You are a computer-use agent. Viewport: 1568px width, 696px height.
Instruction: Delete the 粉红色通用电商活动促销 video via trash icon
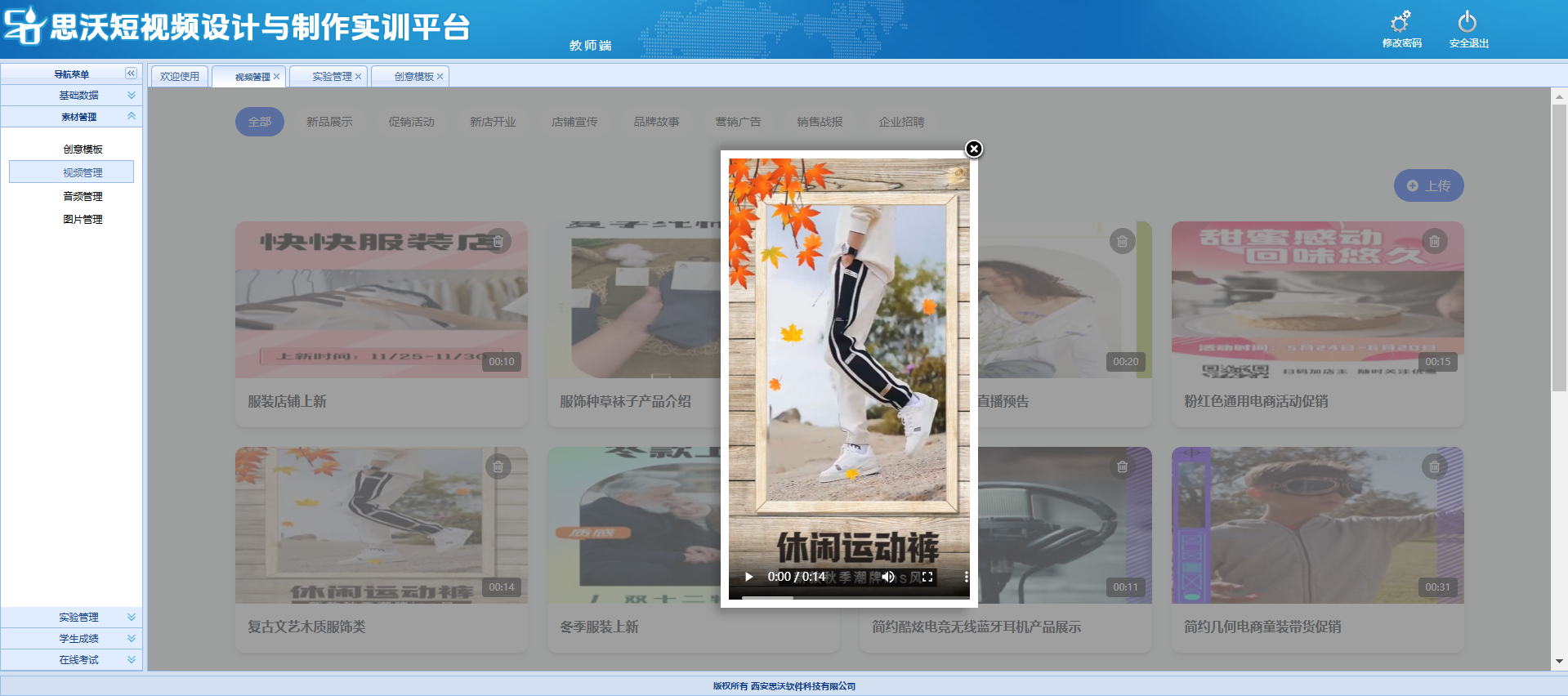click(1434, 241)
